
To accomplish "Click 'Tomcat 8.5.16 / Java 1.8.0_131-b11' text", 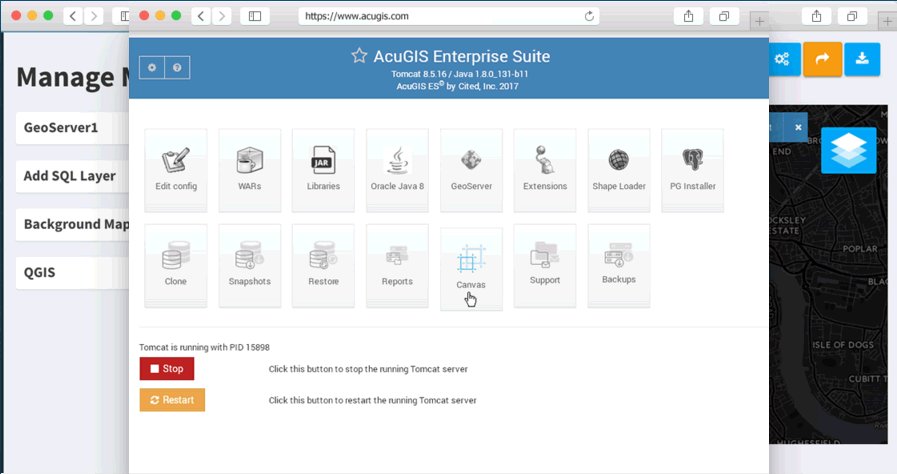I will click(x=459, y=74).
